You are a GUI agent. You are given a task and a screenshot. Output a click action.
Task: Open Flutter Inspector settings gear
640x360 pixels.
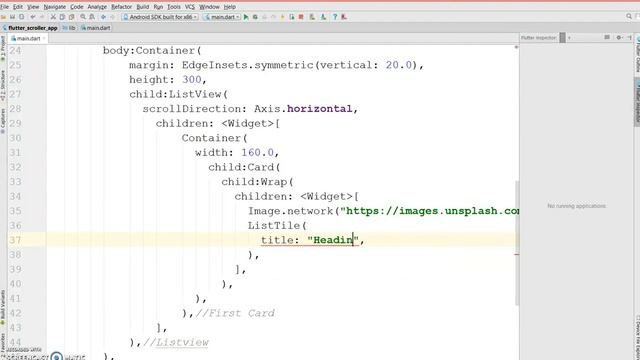(619, 38)
